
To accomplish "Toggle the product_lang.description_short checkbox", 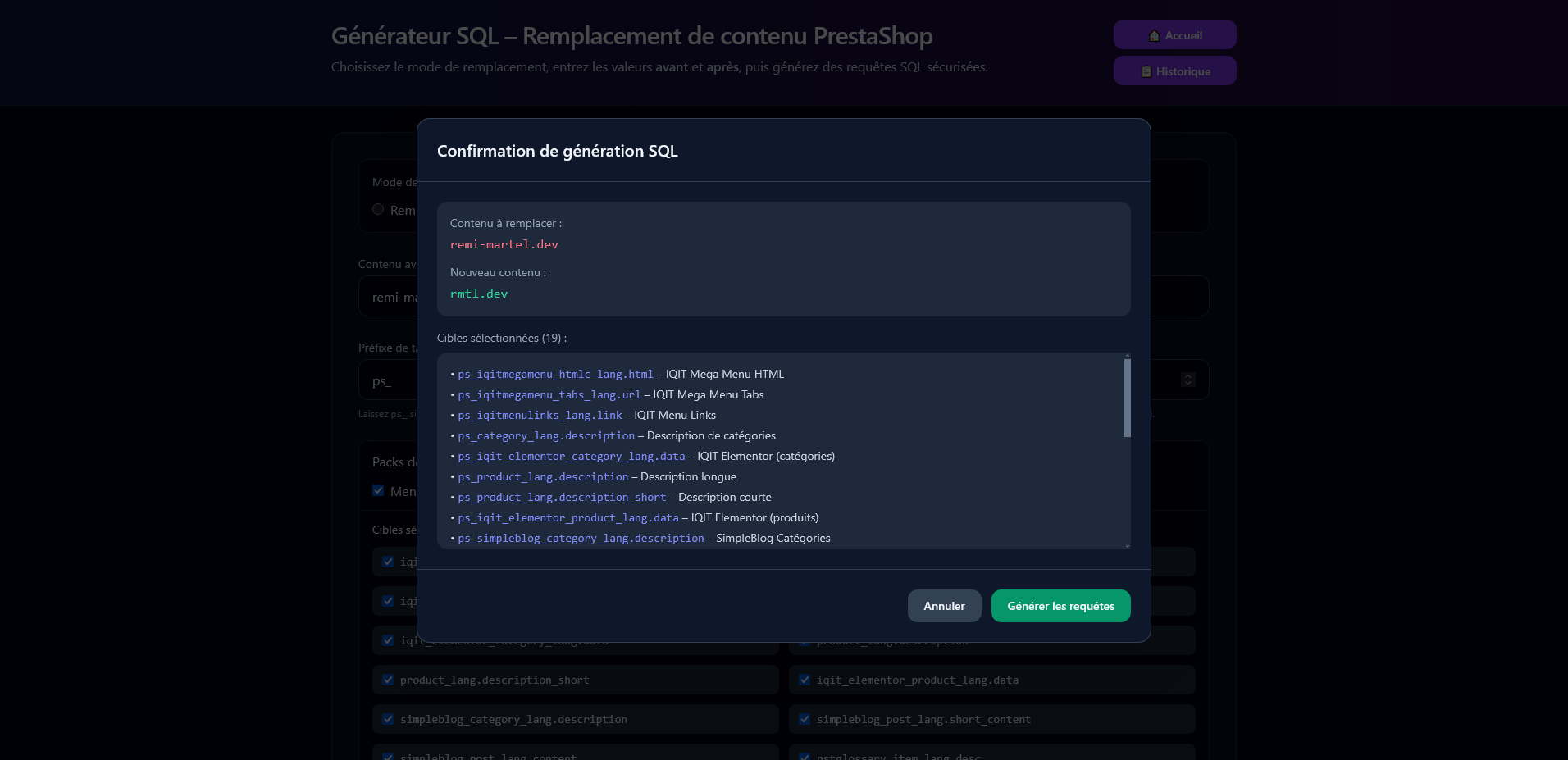I will point(387,680).
